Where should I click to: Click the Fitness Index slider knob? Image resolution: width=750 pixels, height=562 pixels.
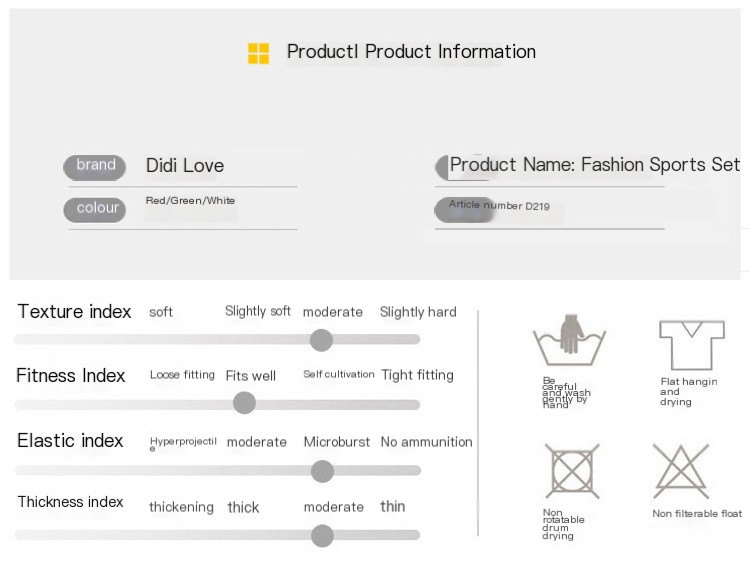(244, 403)
